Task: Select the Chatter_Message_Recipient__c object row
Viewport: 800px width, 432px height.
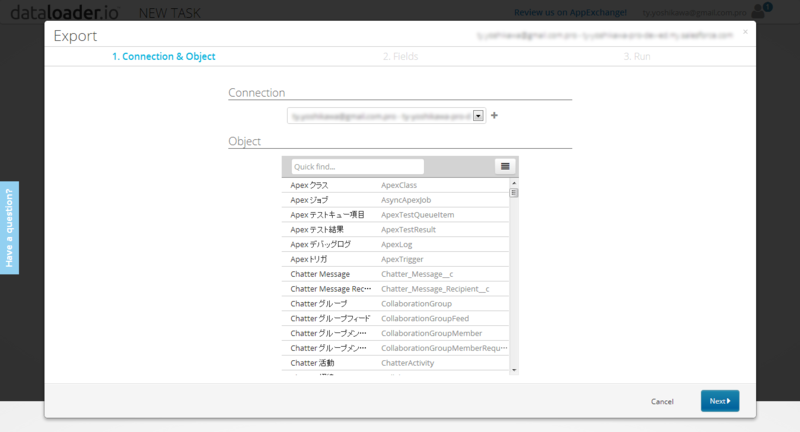Action: [395, 289]
